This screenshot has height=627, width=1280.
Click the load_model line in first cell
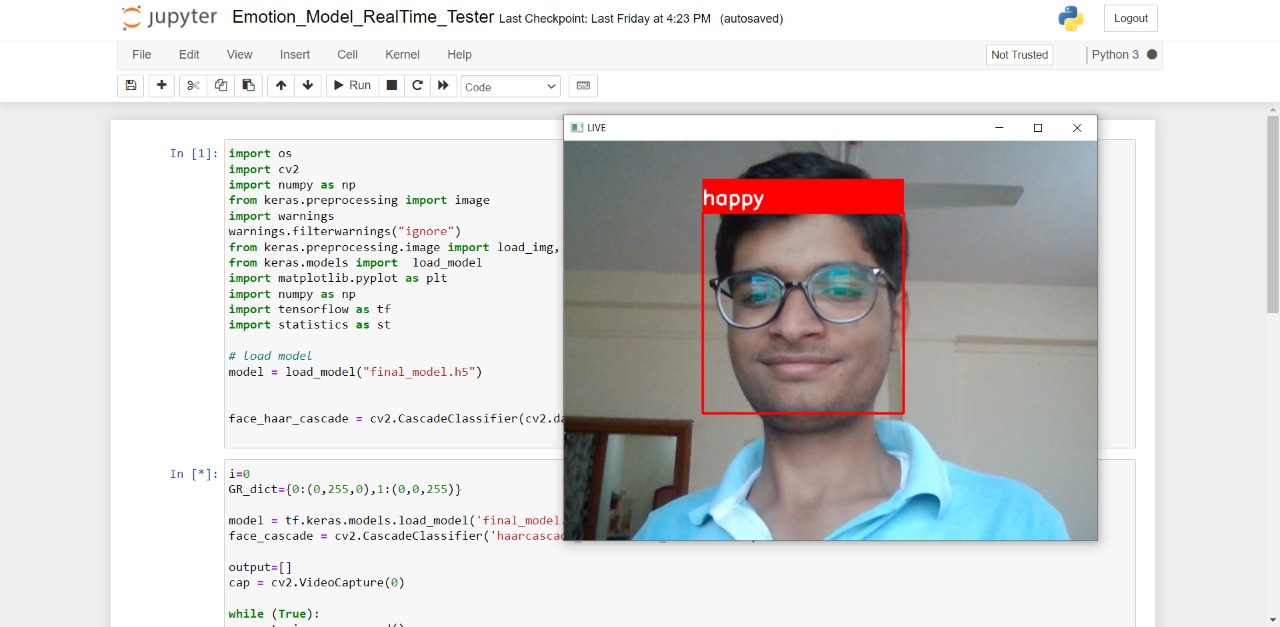coord(355,372)
